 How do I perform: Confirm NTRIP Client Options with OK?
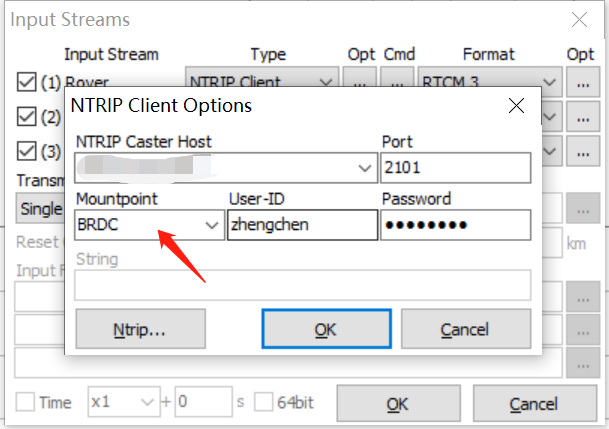pos(326,329)
